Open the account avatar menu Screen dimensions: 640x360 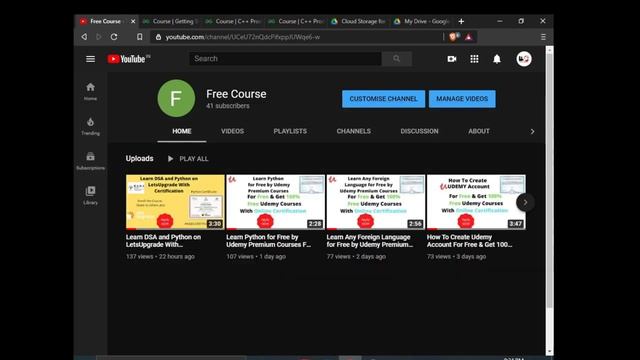tap(524, 59)
